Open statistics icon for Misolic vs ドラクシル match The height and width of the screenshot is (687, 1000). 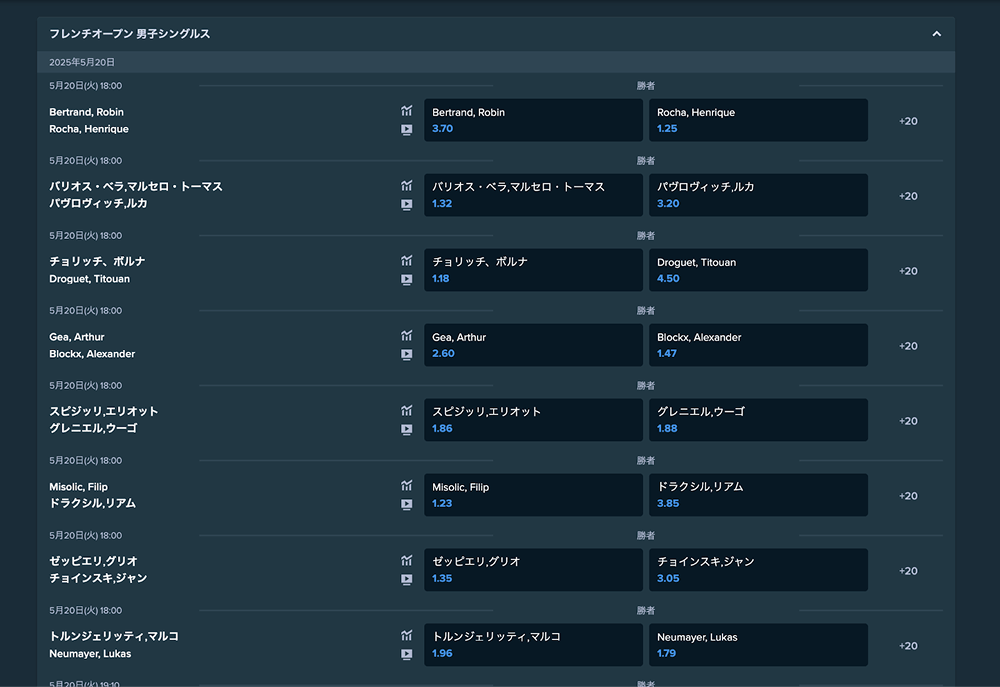click(x=406, y=485)
